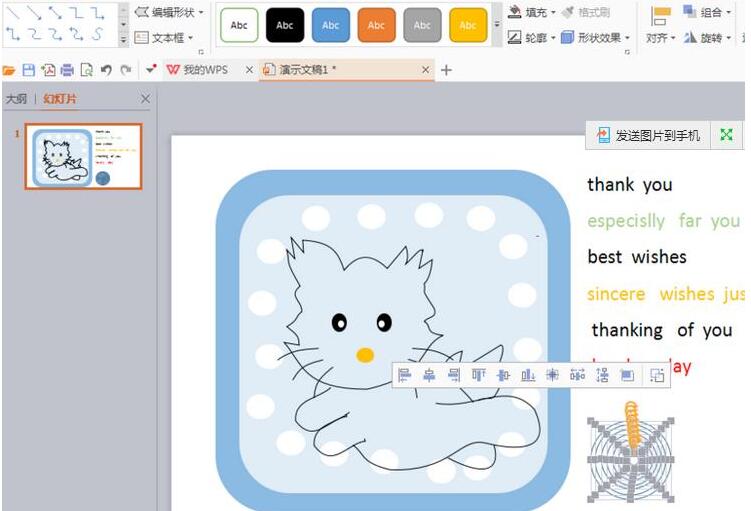The height and width of the screenshot is (511, 751).
Task: Undo the last action
Action: coord(106,70)
